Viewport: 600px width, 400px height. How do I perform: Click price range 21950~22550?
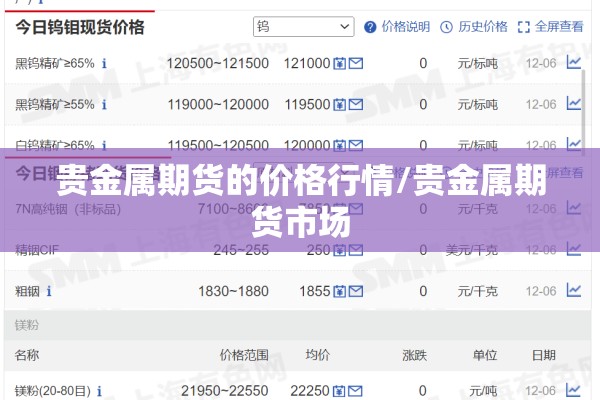pyautogui.click(x=225, y=391)
